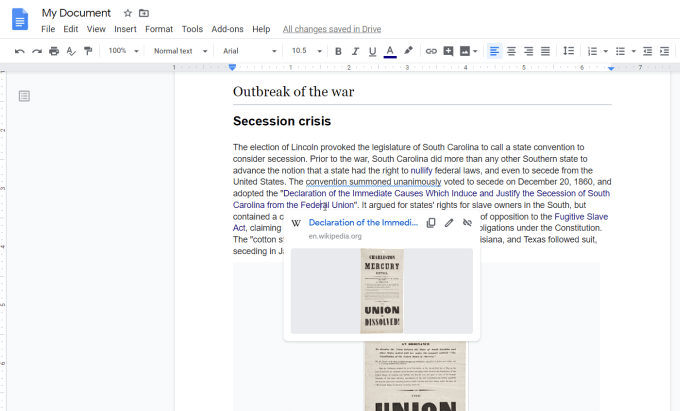Click the left indent ruler marker

232,67
